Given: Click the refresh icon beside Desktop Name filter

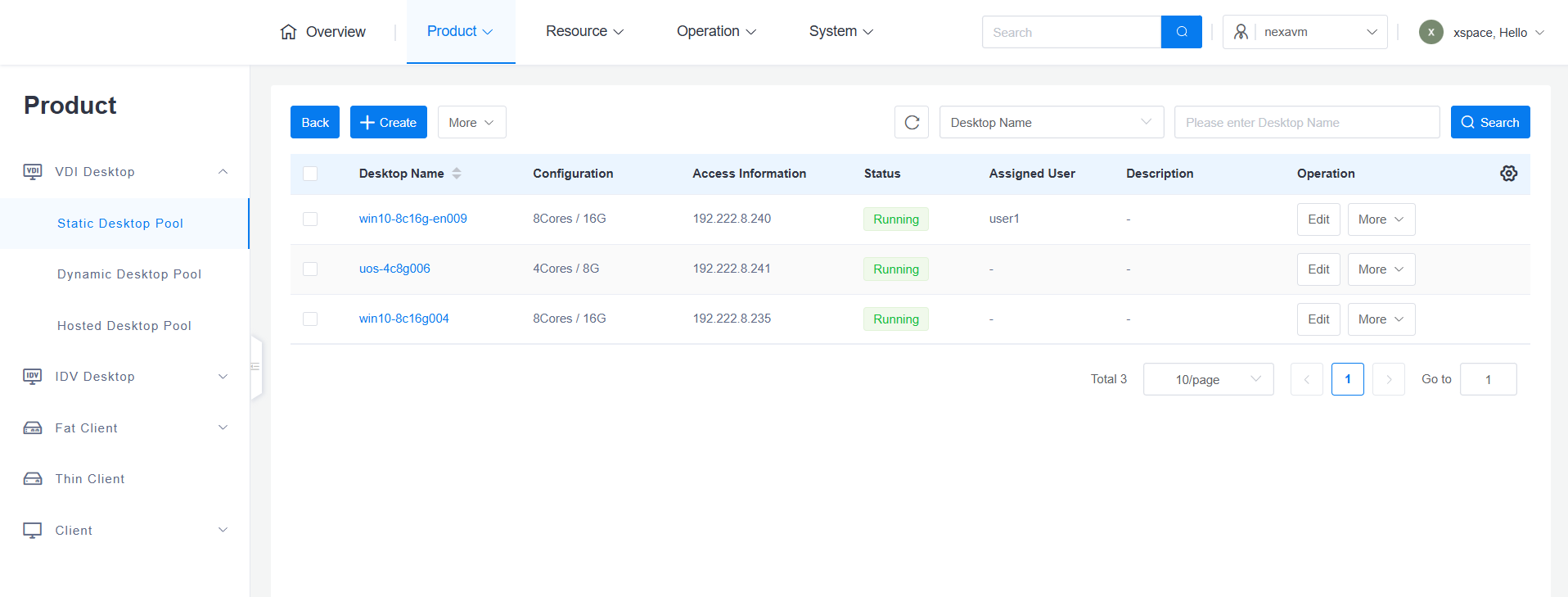Looking at the screenshot, I should pos(912,123).
